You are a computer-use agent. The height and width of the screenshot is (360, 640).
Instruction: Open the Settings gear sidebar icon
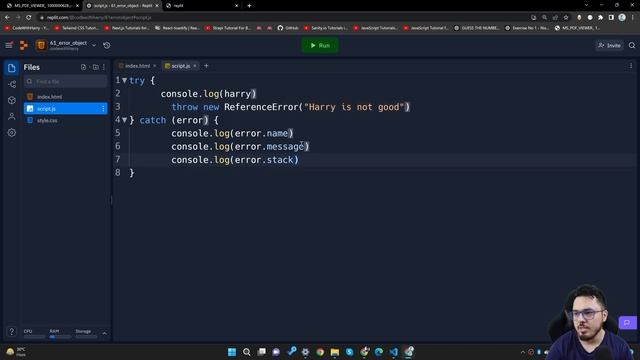11,133
